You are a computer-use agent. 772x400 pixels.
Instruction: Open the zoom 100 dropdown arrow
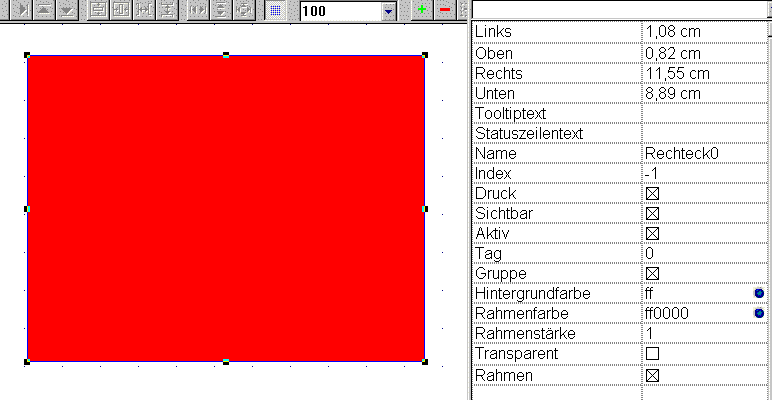click(388, 11)
